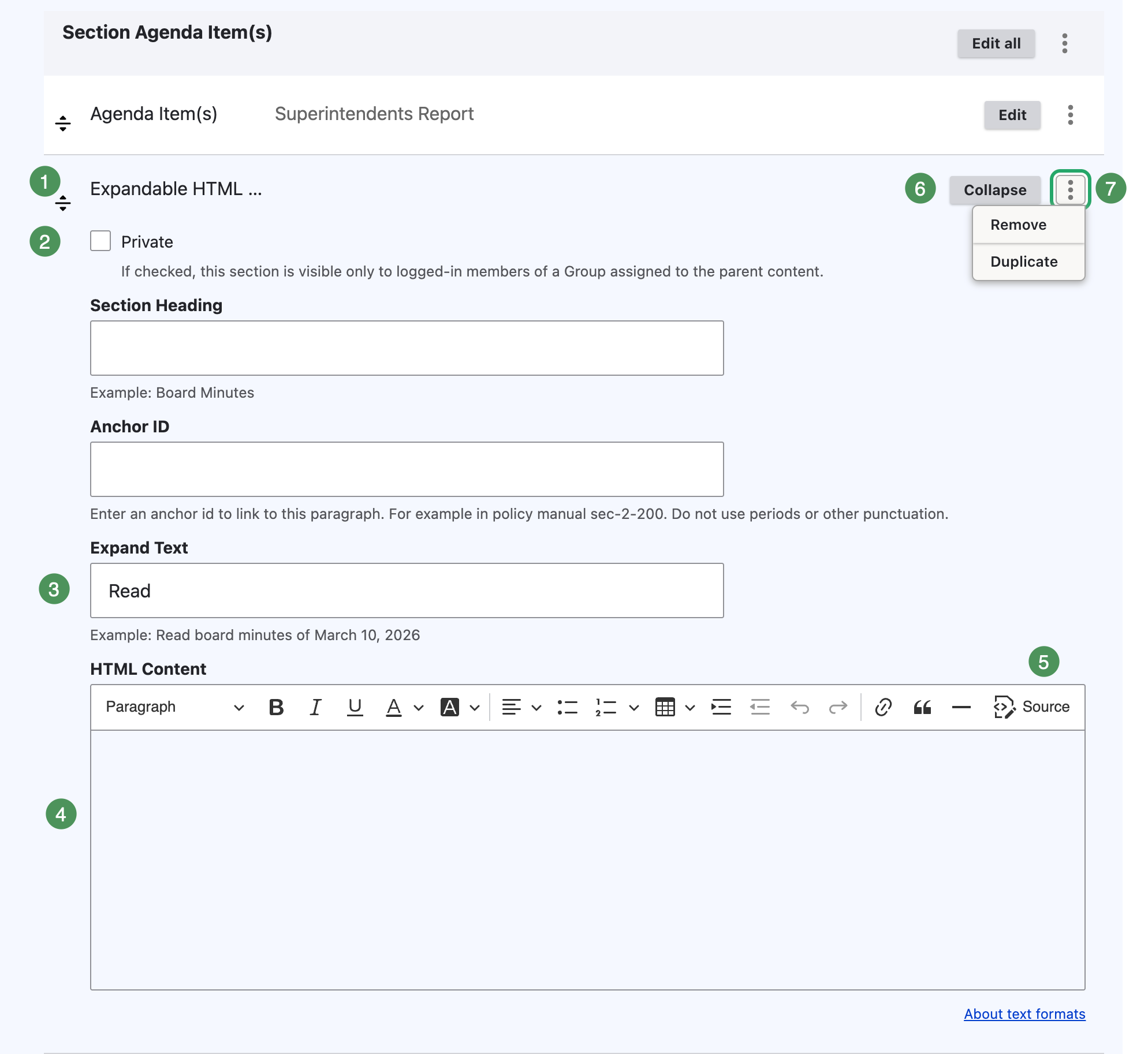Image resolution: width=1148 pixels, height=1054 pixels.
Task: Click the Expandable HTML row drag handle
Action: click(x=63, y=203)
